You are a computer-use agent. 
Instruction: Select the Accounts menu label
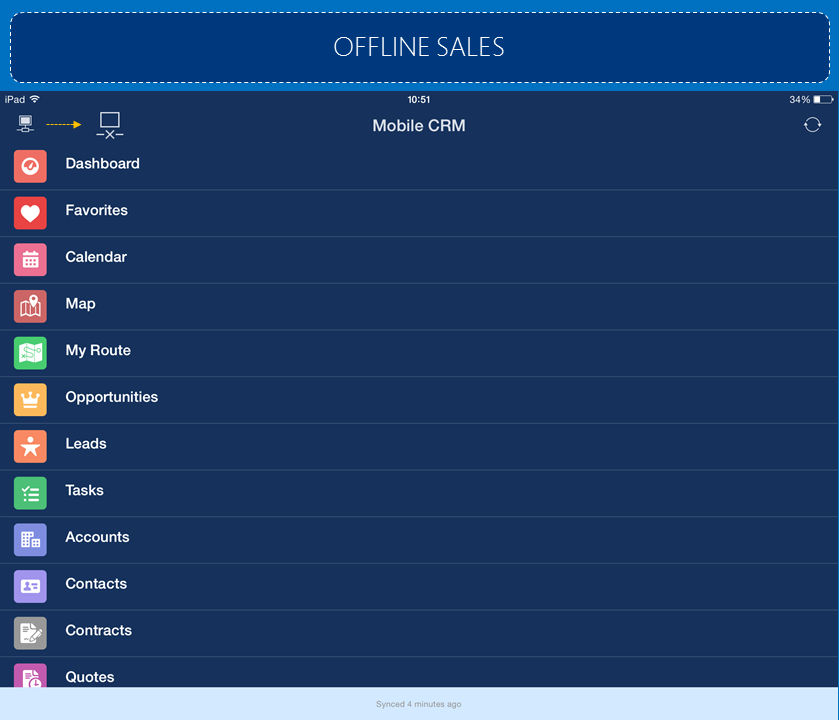click(x=97, y=537)
